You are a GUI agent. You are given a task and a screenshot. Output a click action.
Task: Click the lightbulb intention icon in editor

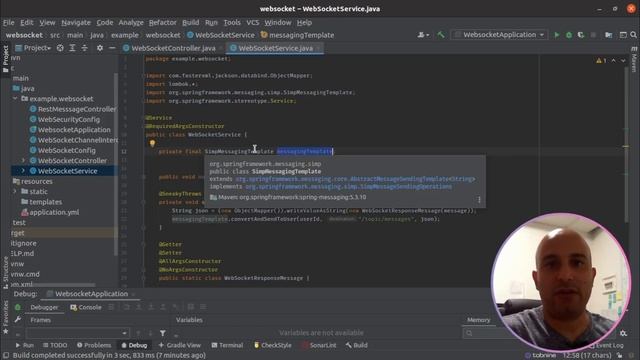point(152,143)
